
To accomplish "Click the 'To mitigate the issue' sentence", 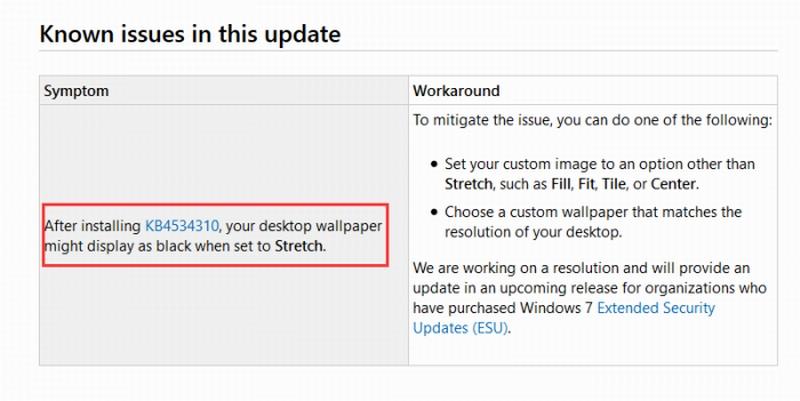I will coord(592,120).
